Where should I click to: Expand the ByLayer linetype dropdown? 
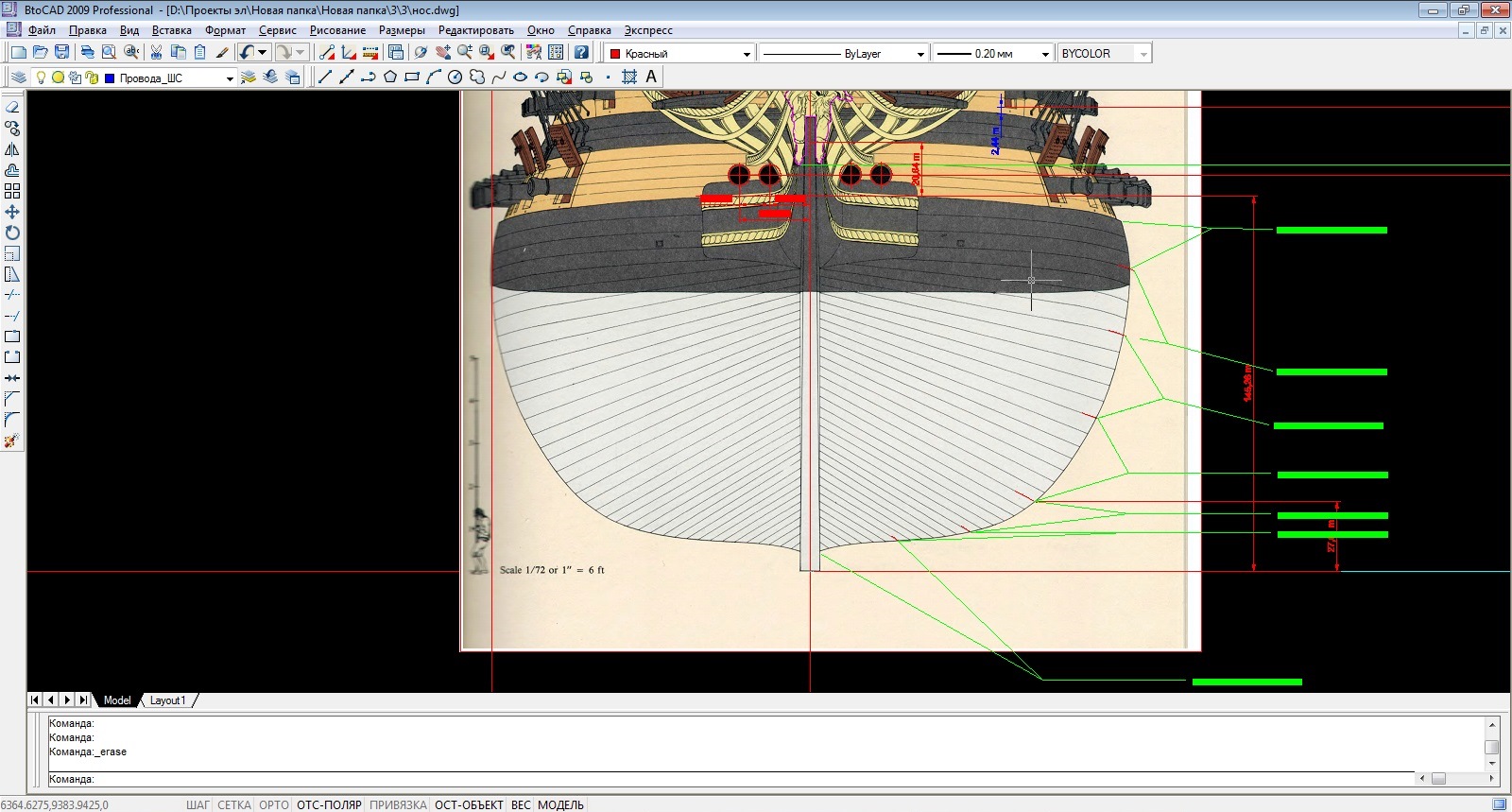pyautogui.click(x=920, y=54)
